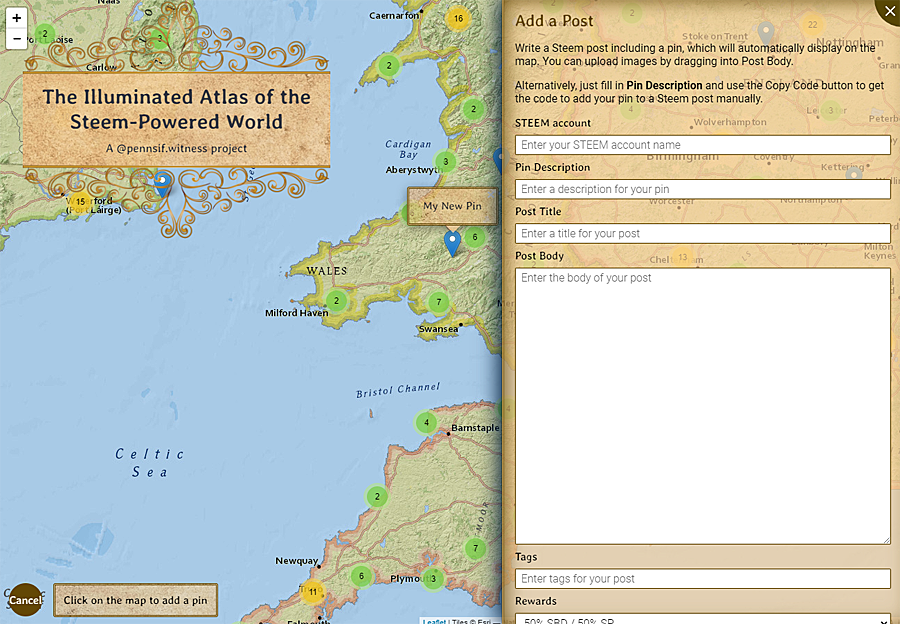Click the blue pin below My New Pin
Viewport: 900px width, 624px height.
[452, 243]
